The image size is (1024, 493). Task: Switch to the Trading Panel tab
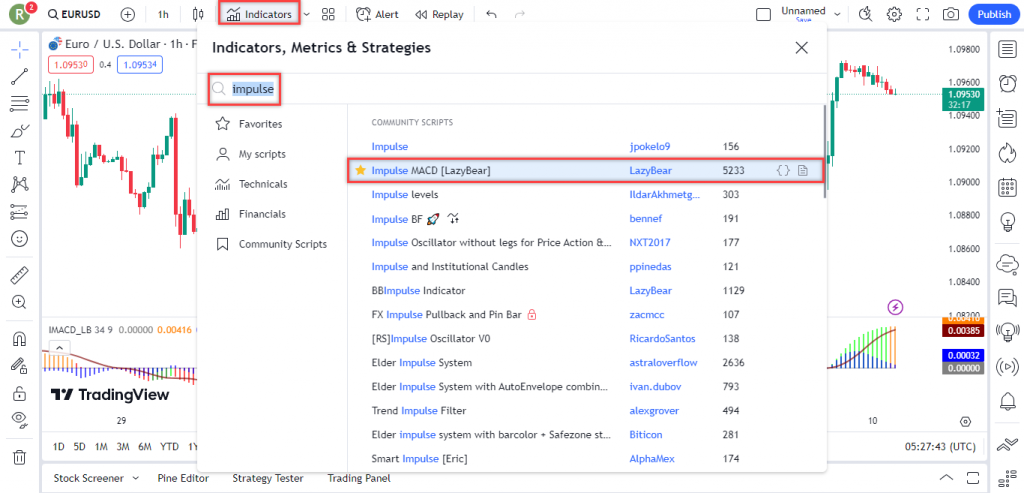[x=359, y=478]
